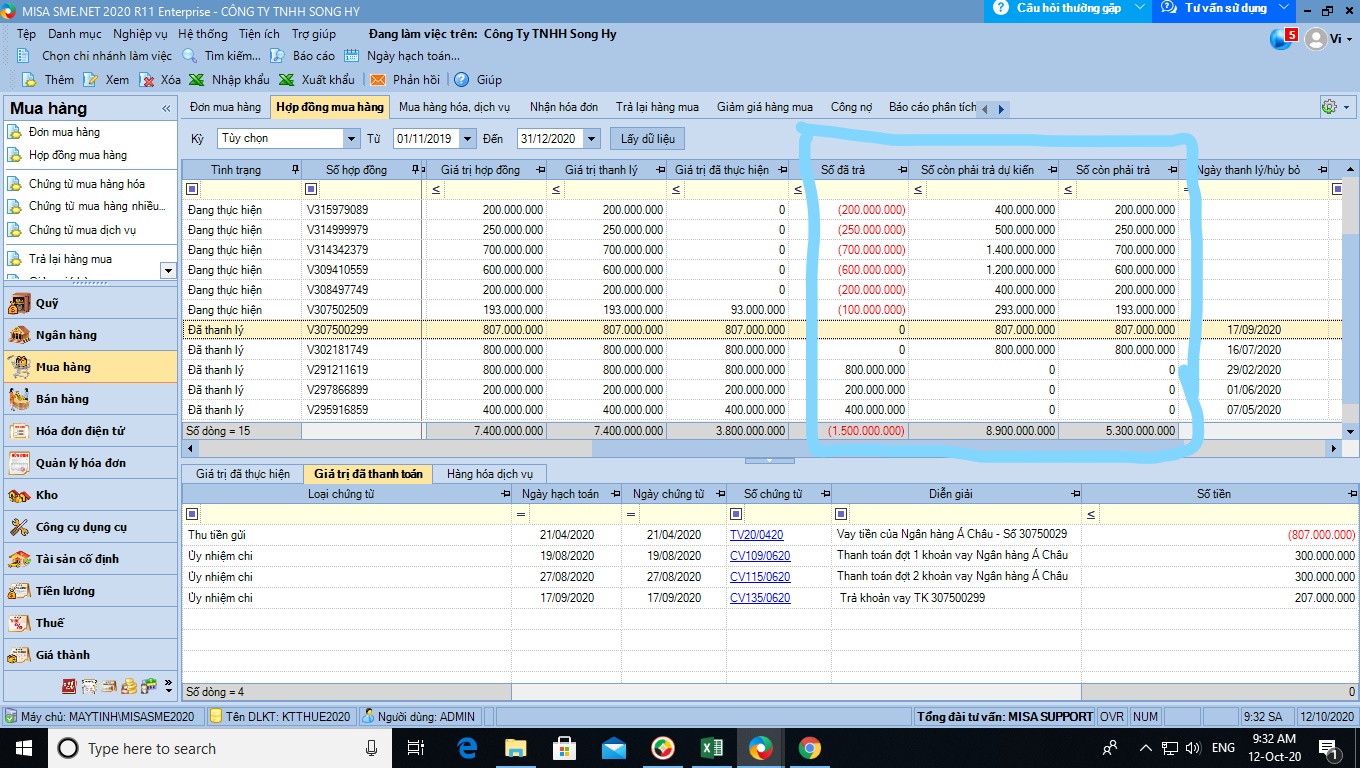Viewport: 1360px width, 768px height.
Task: Open Chrome from the Windows taskbar
Action: [810, 748]
